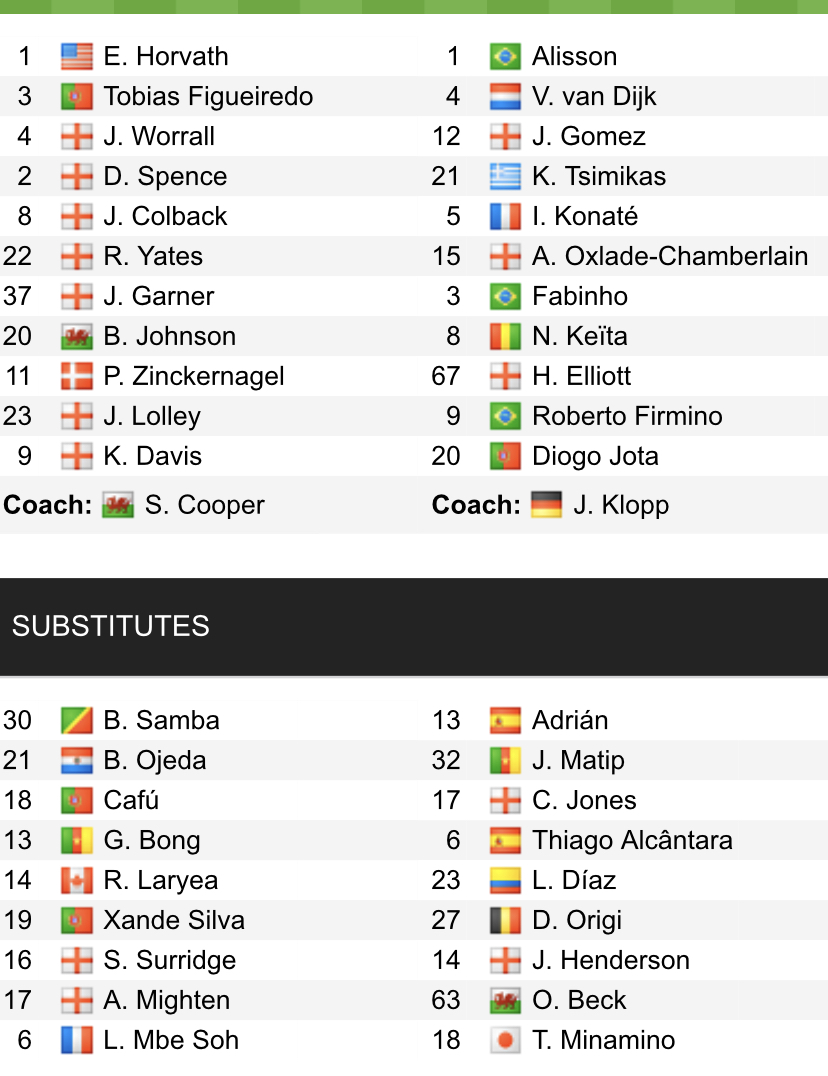Click the Japan flag next to T. Minamino

click(505, 1040)
